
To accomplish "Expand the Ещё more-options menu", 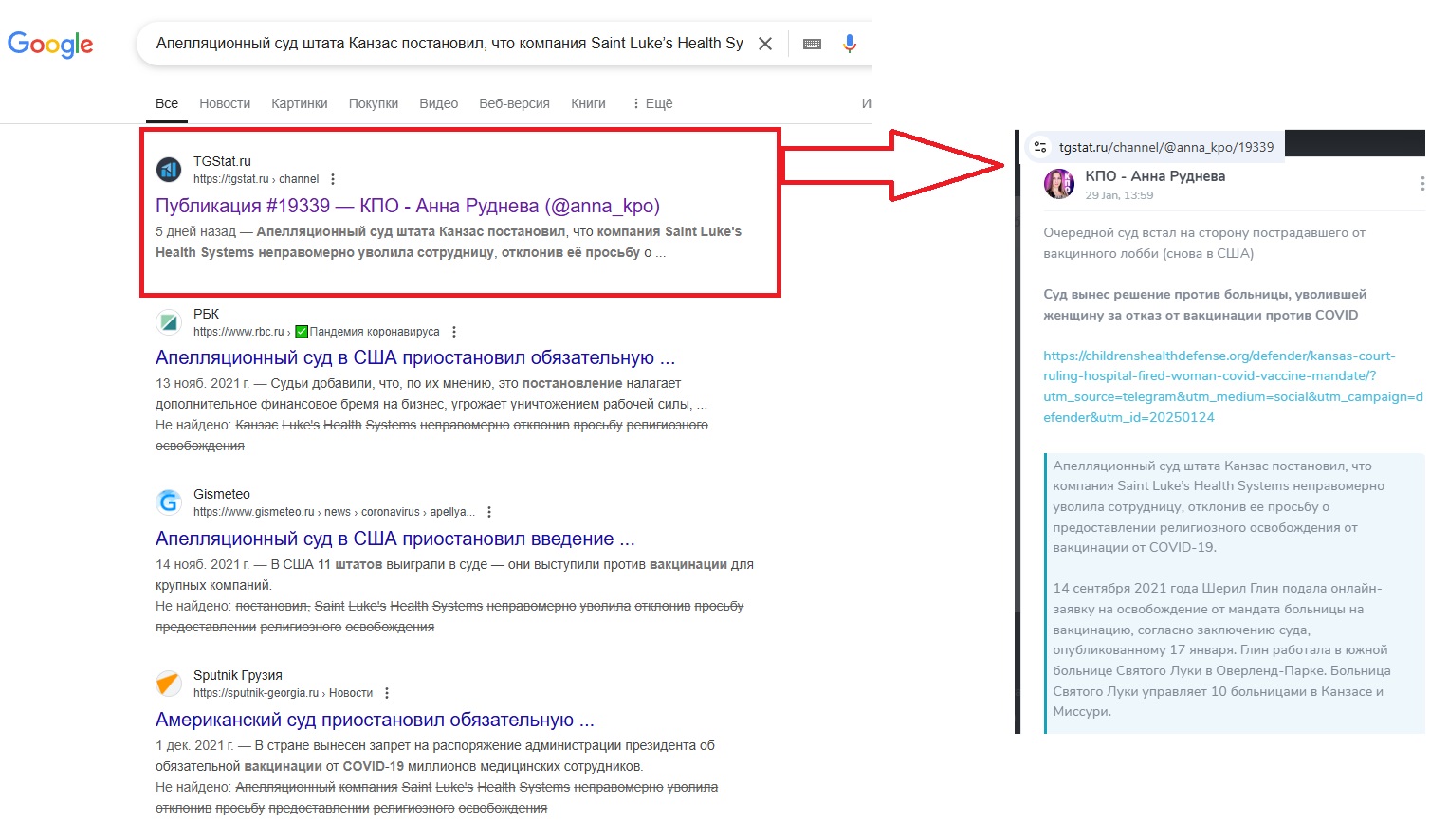I will tap(652, 103).
